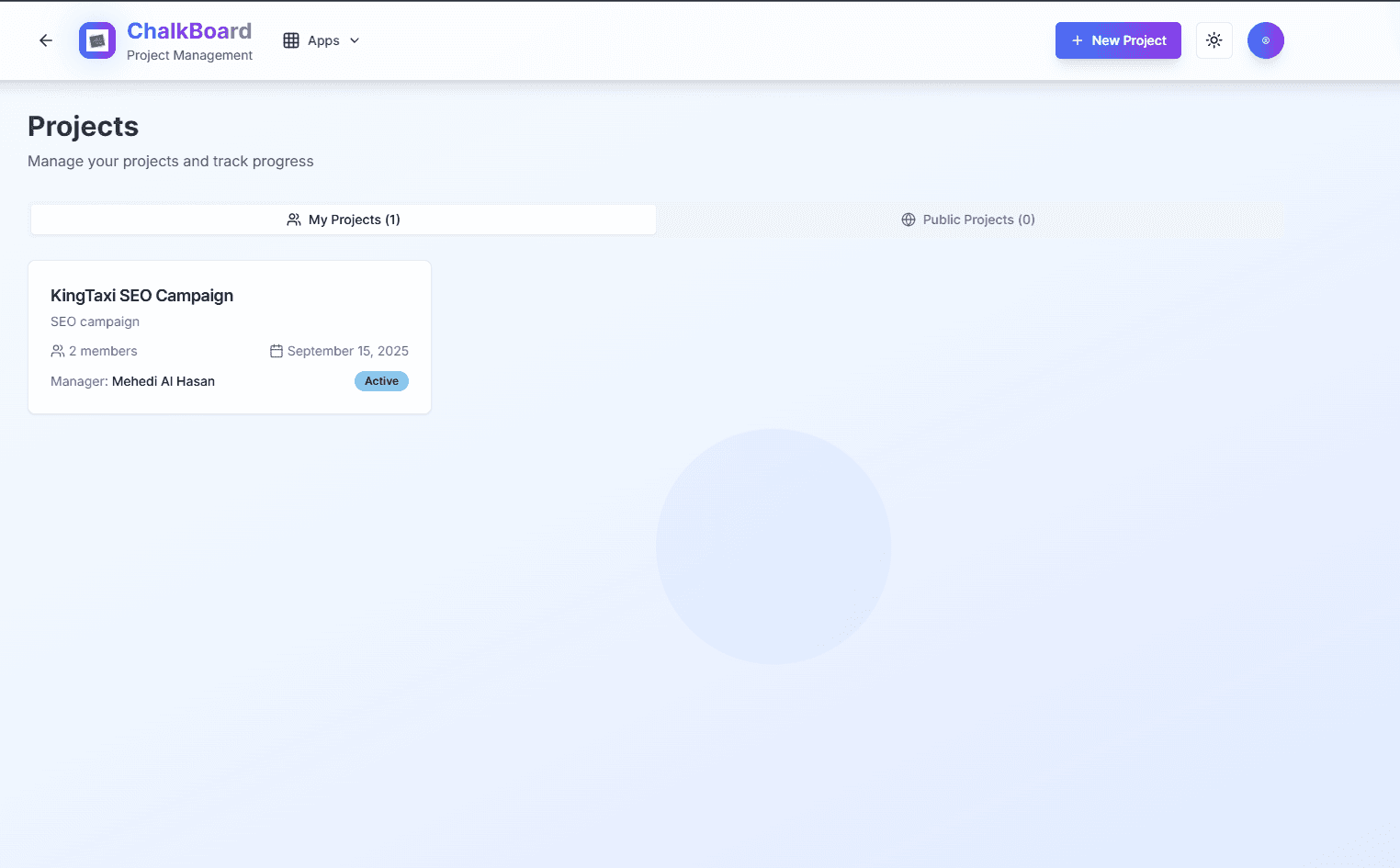The height and width of the screenshot is (868, 1400).
Task: Click manager name Mehedi Al Hasan
Action: [x=164, y=381]
